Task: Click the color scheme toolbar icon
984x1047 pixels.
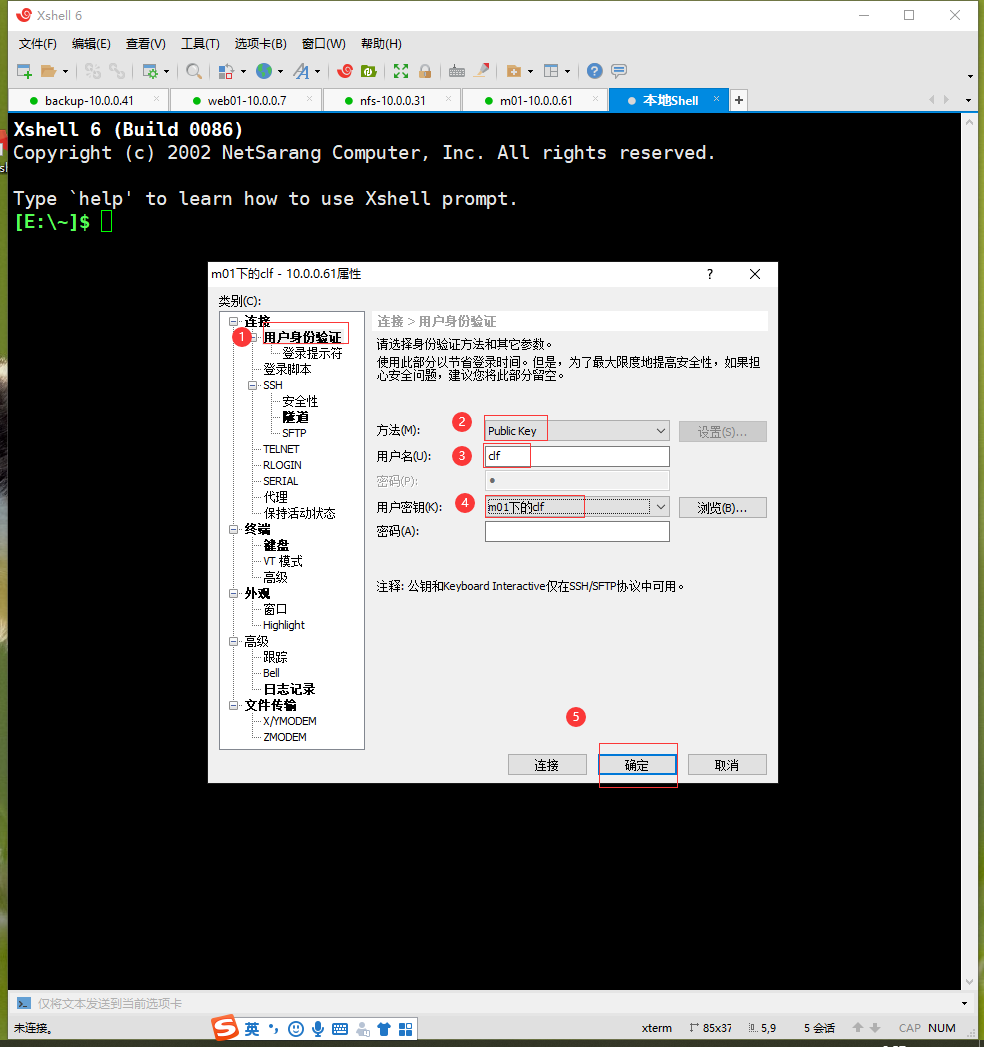Action: [226, 71]
